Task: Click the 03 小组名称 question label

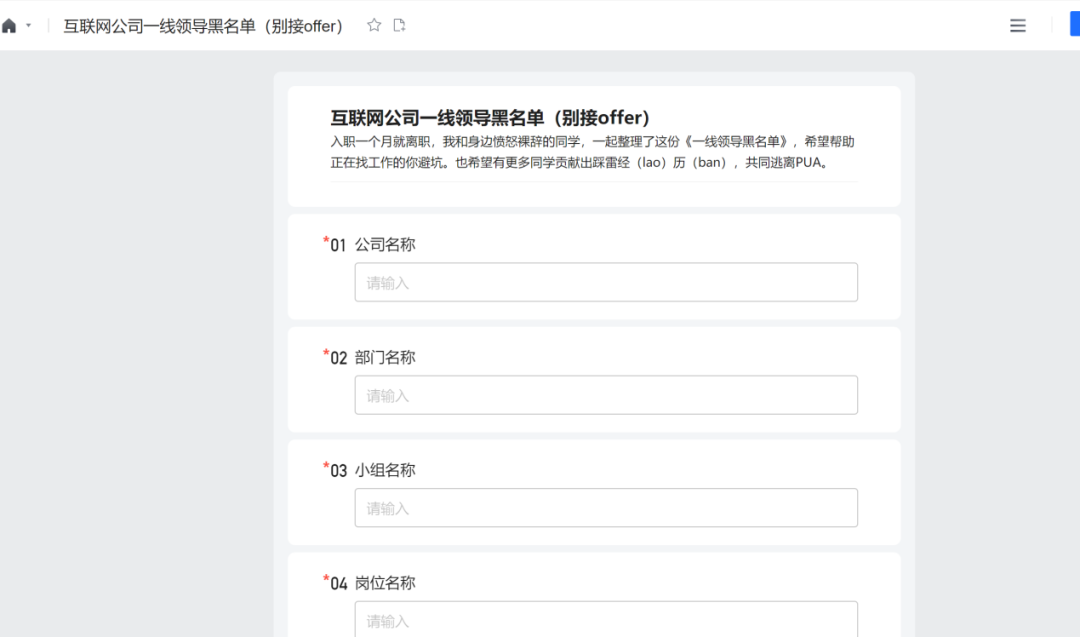Action: point(385,471)
